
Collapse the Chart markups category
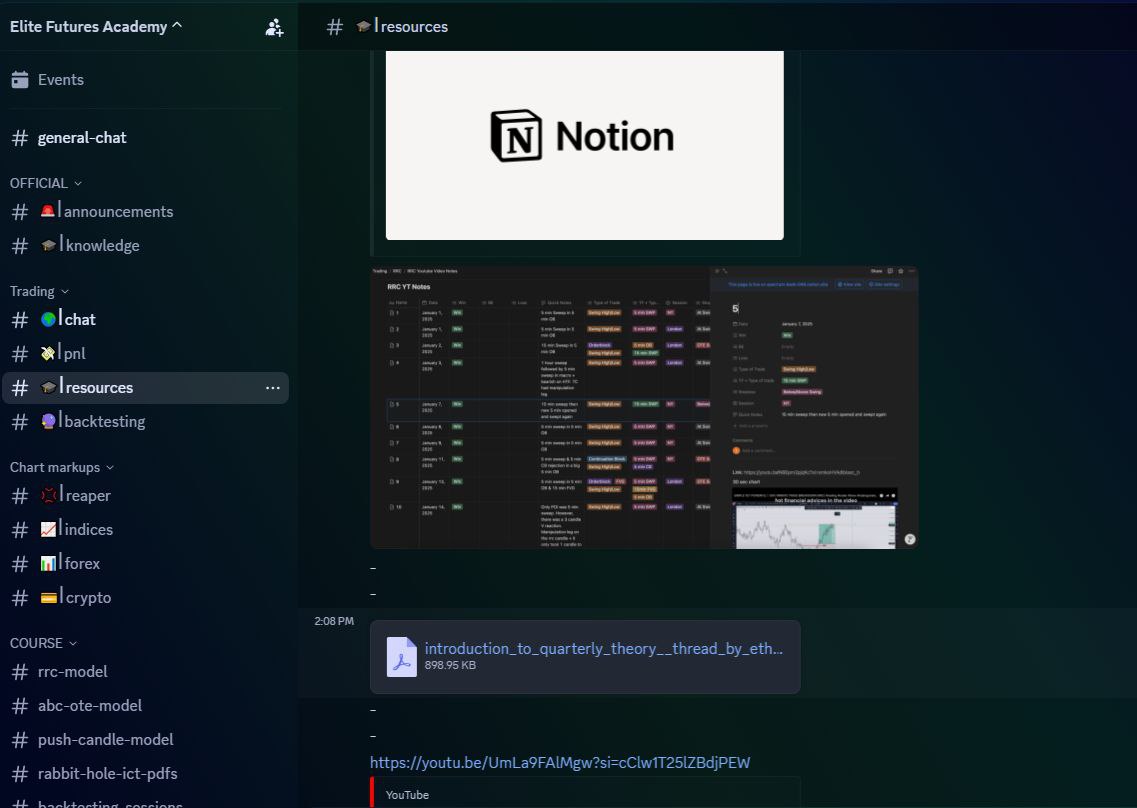[62, 467]
